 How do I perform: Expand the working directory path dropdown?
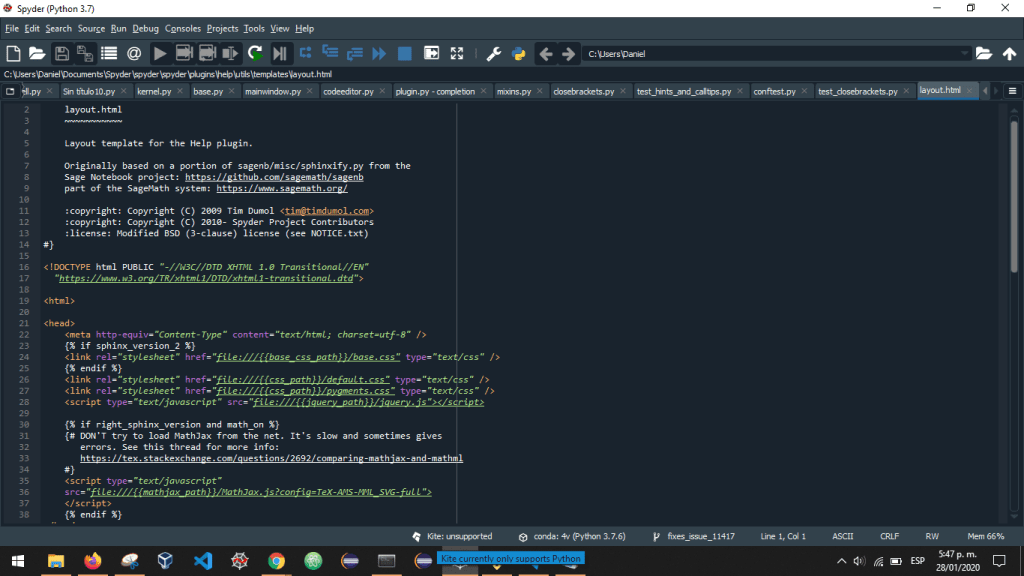point(964,53)
